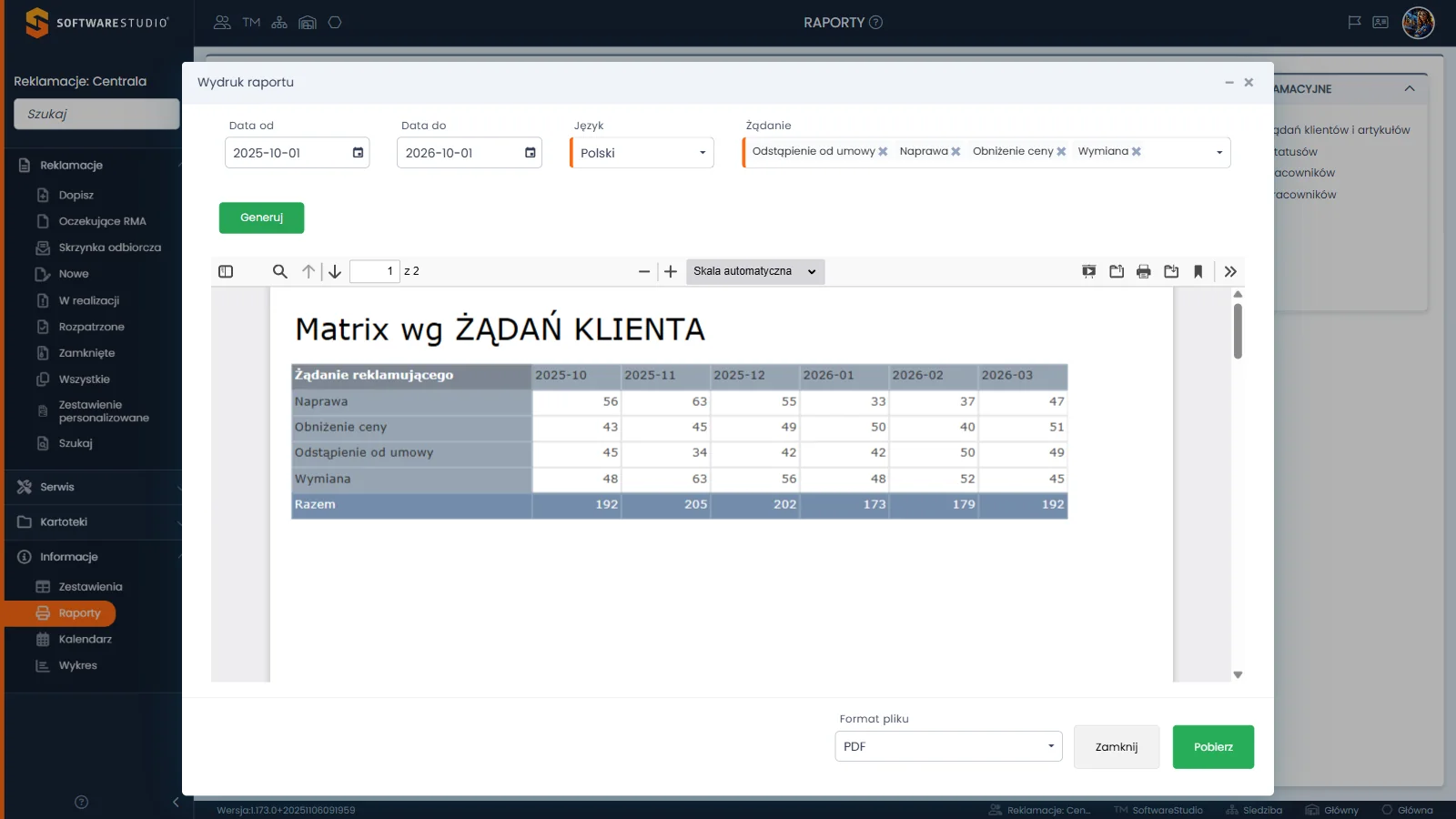Open calendar picker for Data od

click(x=359, y=153)
